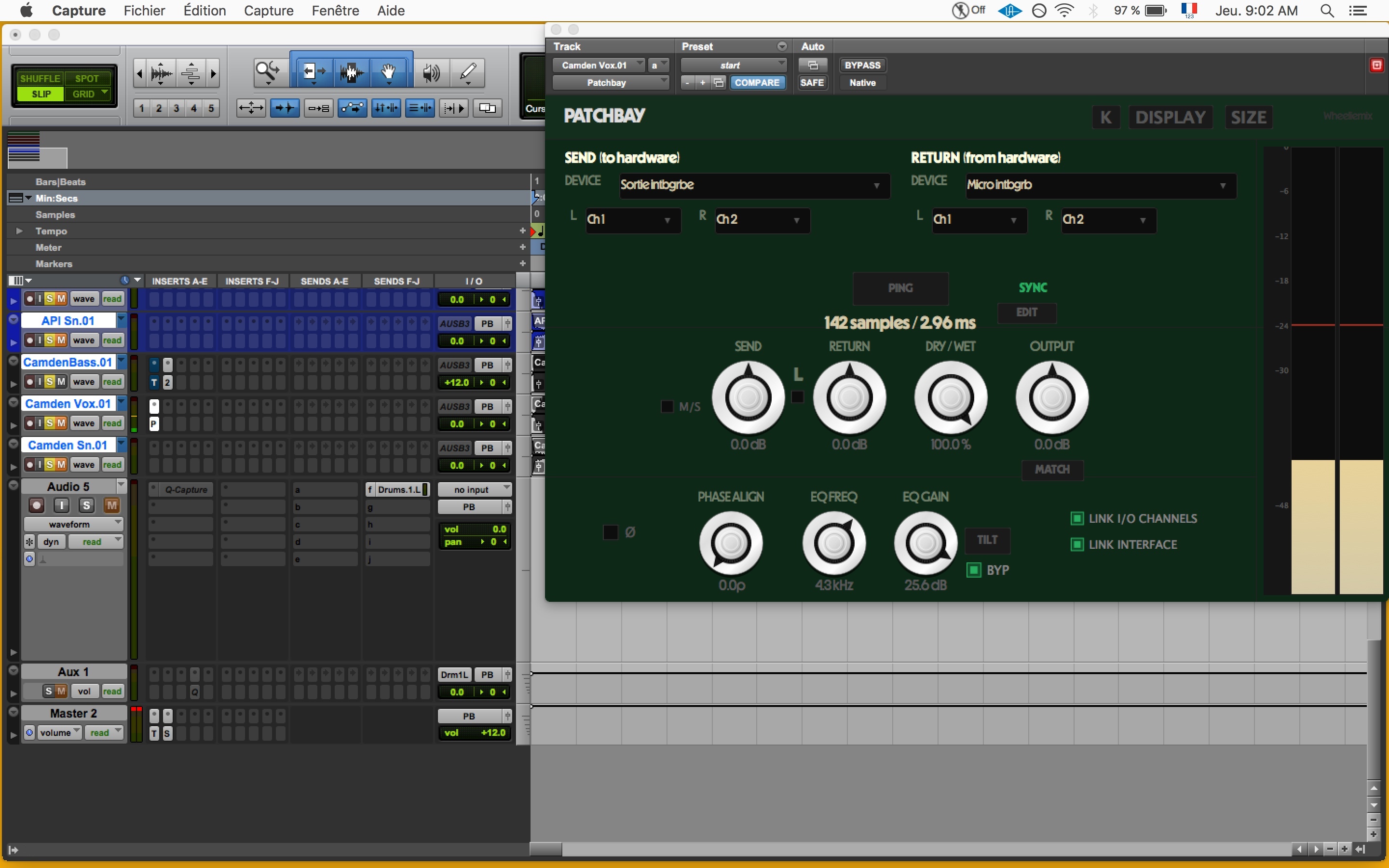Click the previous preset minus button
The image size is (1389, 868).
point(687,82)
